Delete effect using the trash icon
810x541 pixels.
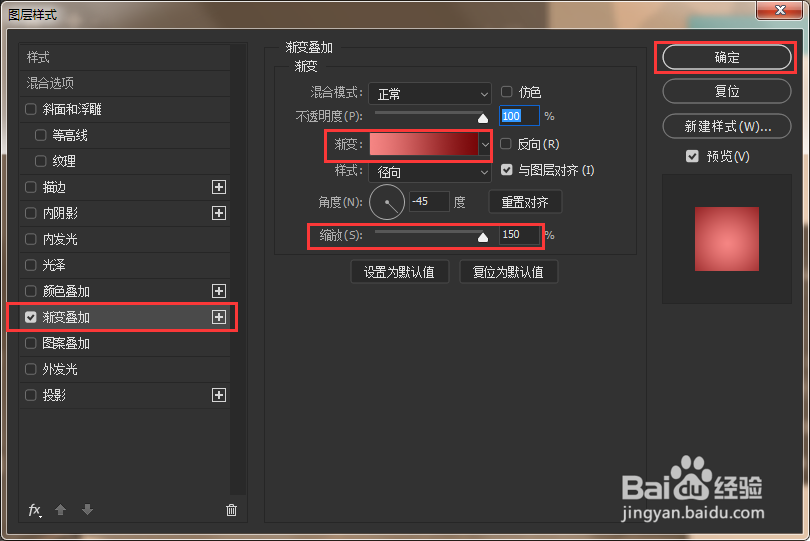click(231, 510)
